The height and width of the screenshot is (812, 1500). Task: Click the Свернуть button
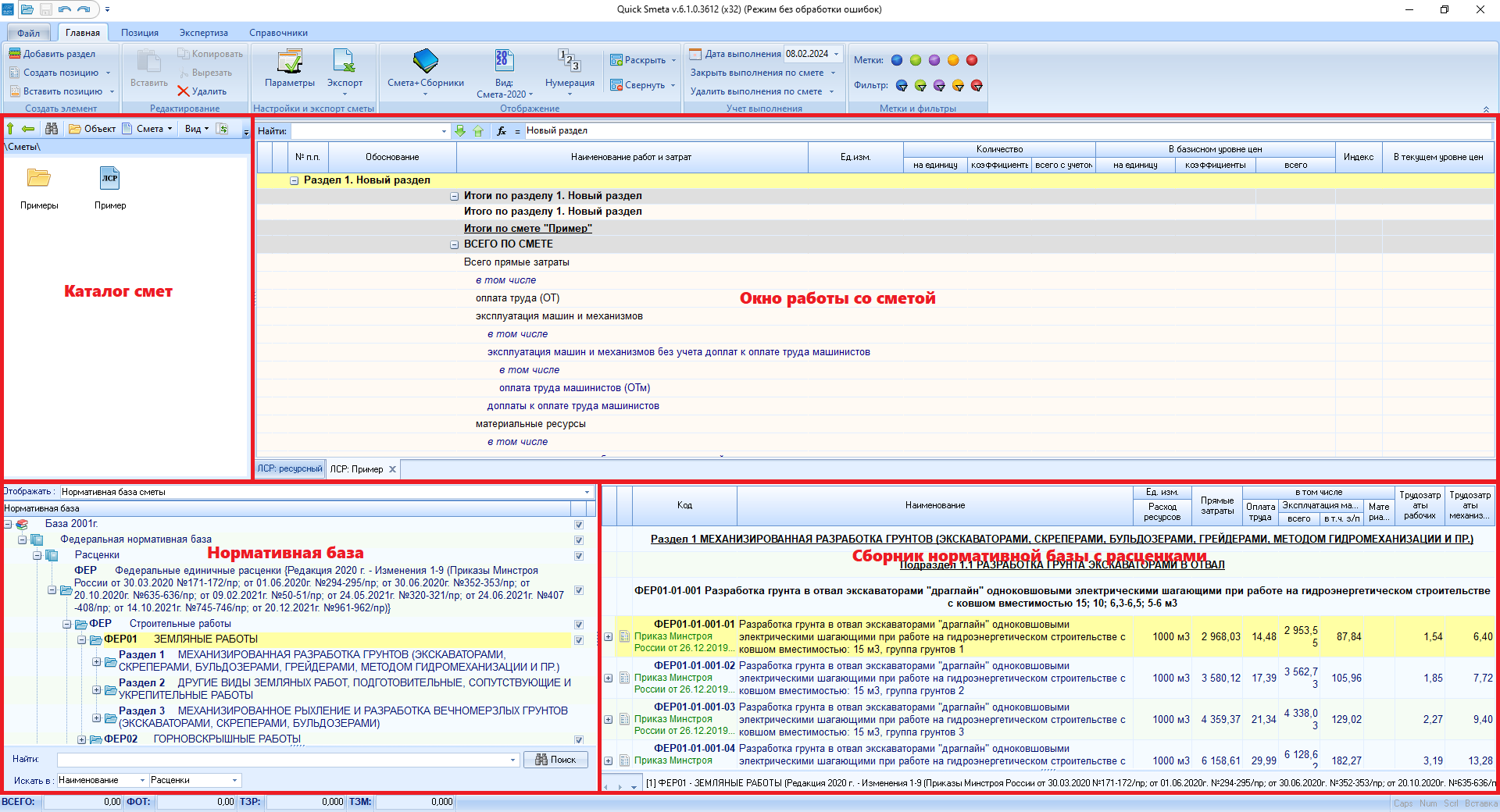pyautogui.click(x=643, y=85)
